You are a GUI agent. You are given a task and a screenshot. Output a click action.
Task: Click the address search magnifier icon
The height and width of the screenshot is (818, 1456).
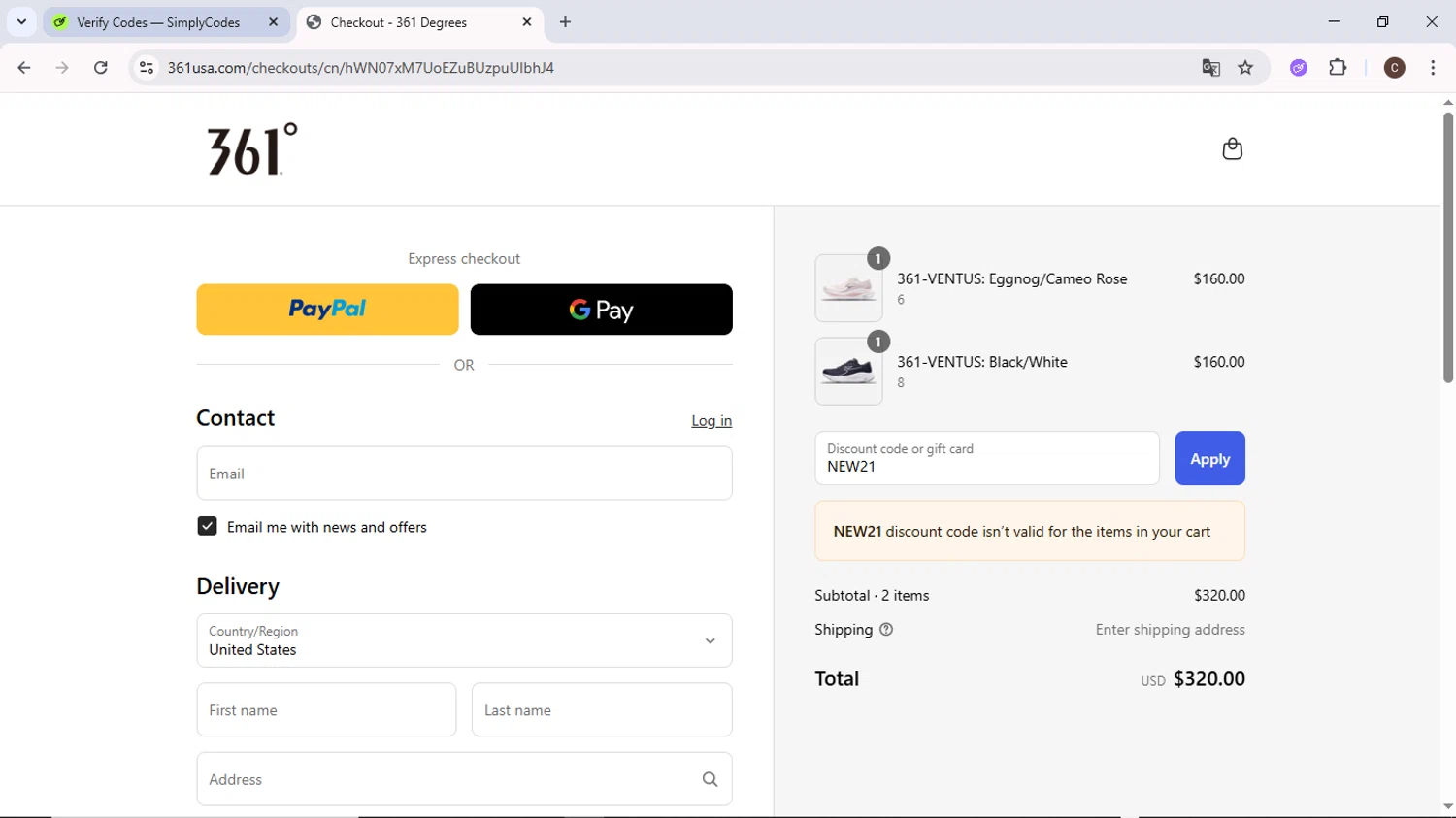pyautogui.click(x=710, y=779)
